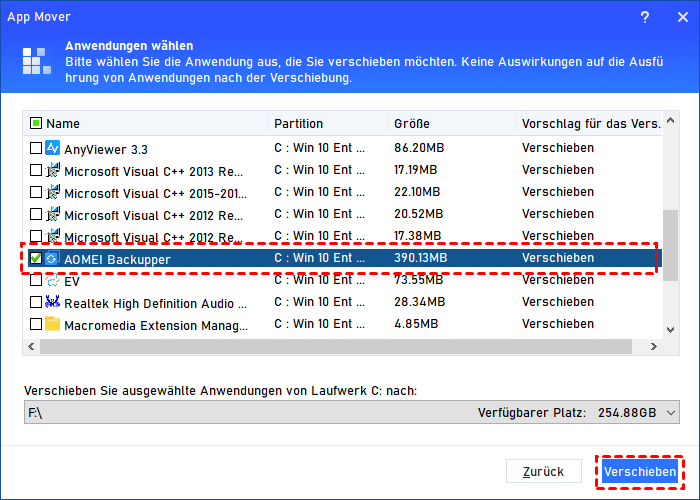This screenshot has width=700, height=500.
Task: Sort by the Größe column header
Action: coord(412,124)
